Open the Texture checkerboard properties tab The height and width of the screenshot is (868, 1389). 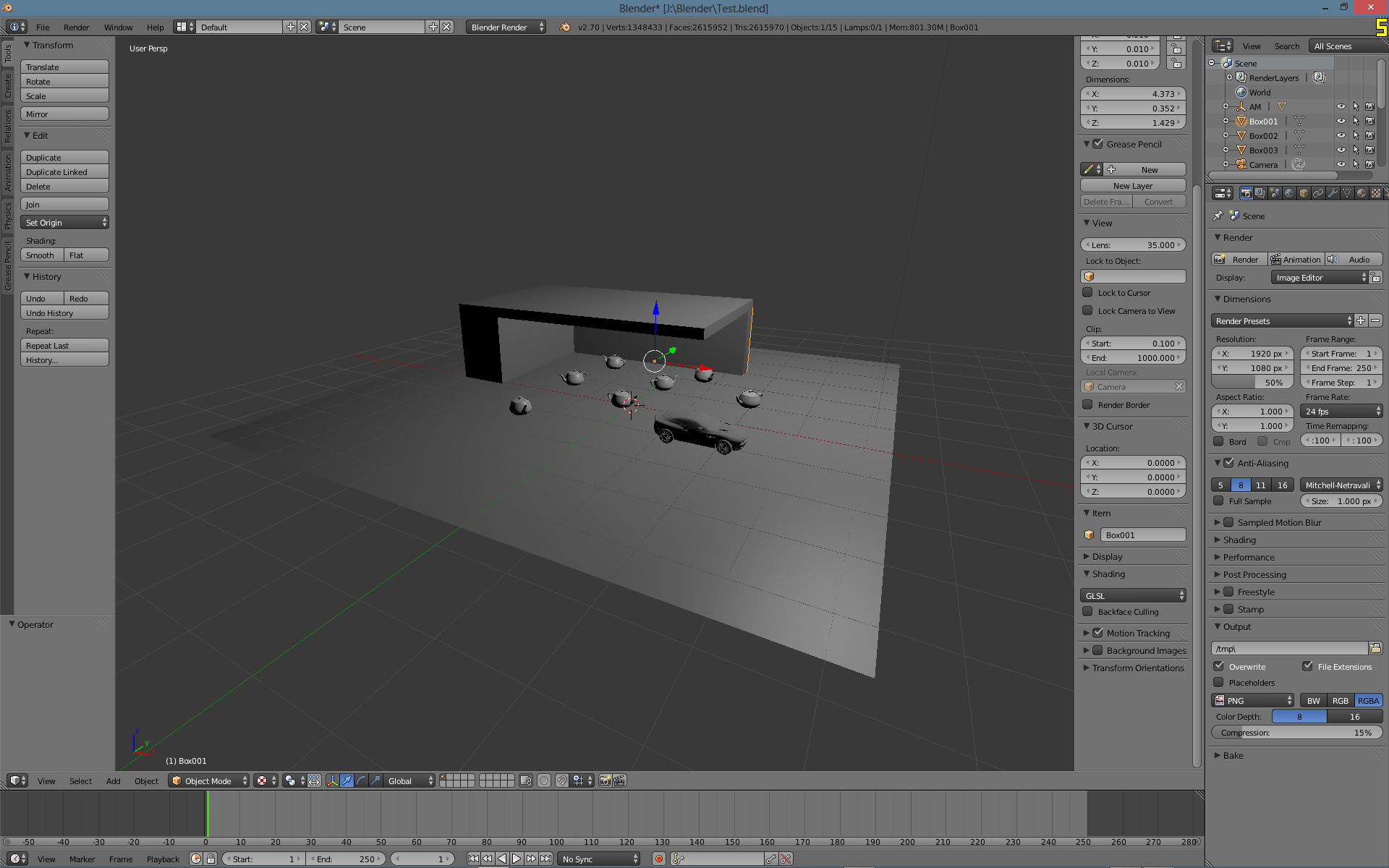click(1376, 193)
